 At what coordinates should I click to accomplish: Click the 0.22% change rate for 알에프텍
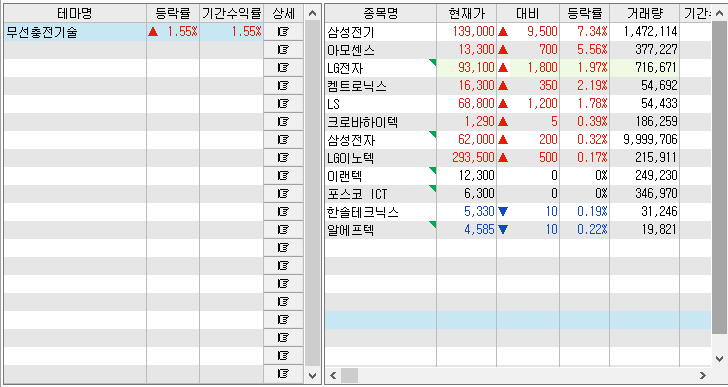click(x=592, y=230)
